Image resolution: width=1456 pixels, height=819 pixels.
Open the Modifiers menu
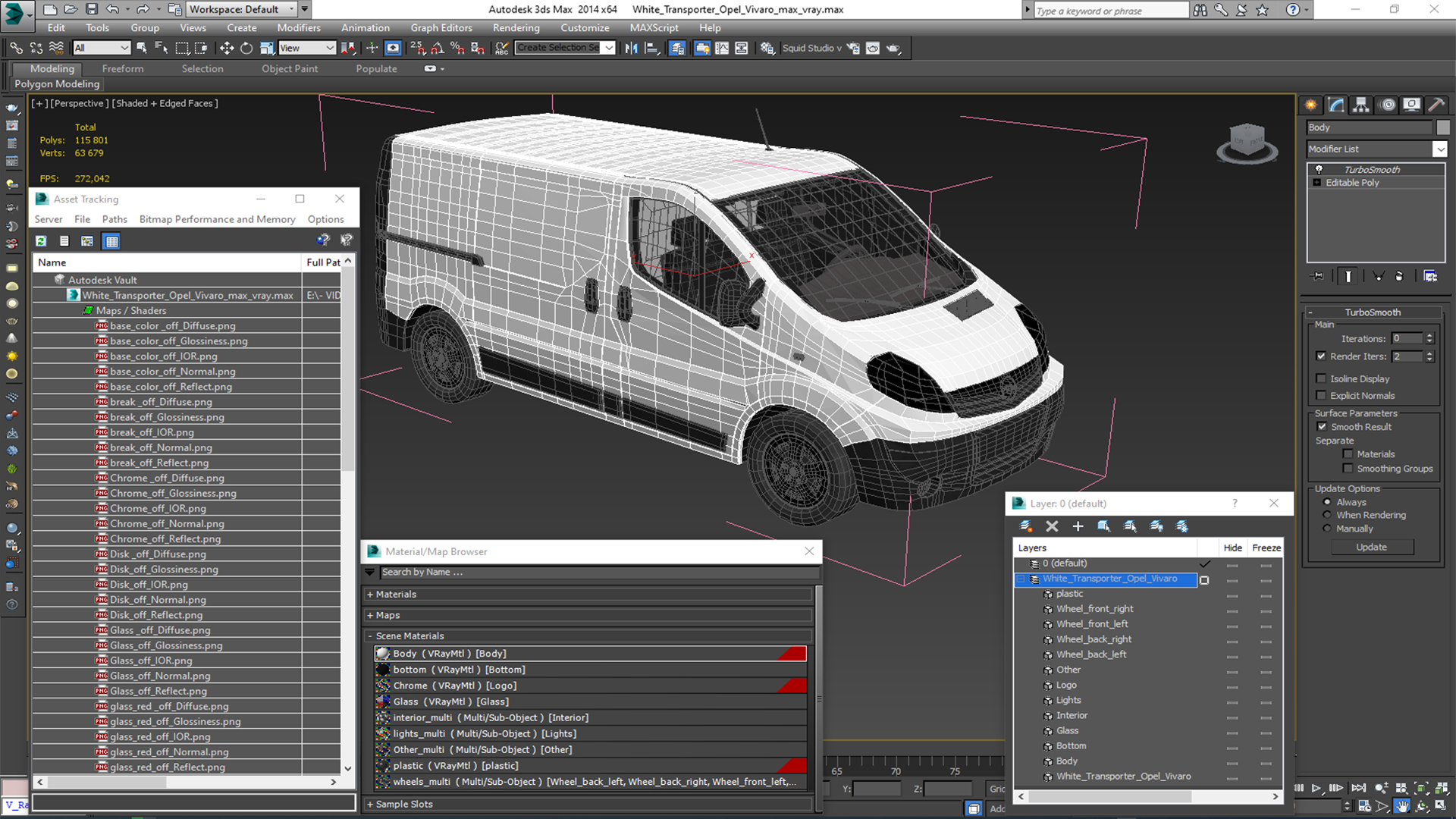tap(299, 27)
